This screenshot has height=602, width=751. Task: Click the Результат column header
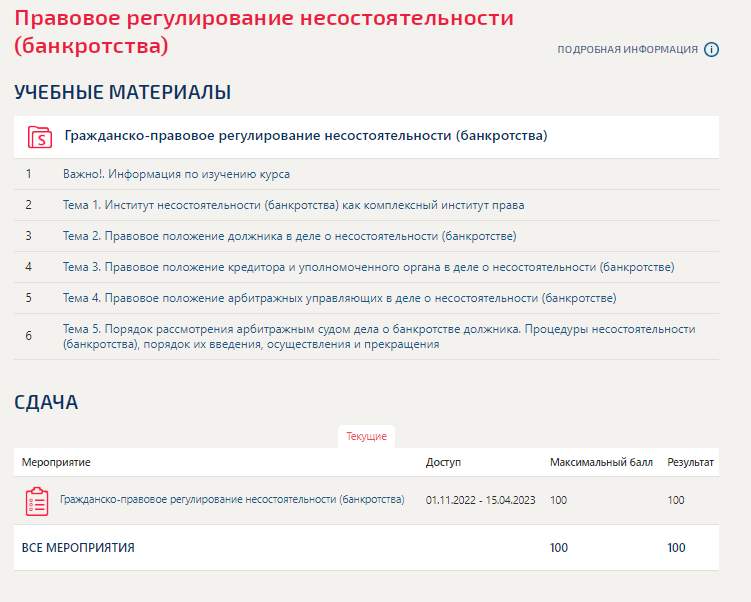[x=690, y=463]
